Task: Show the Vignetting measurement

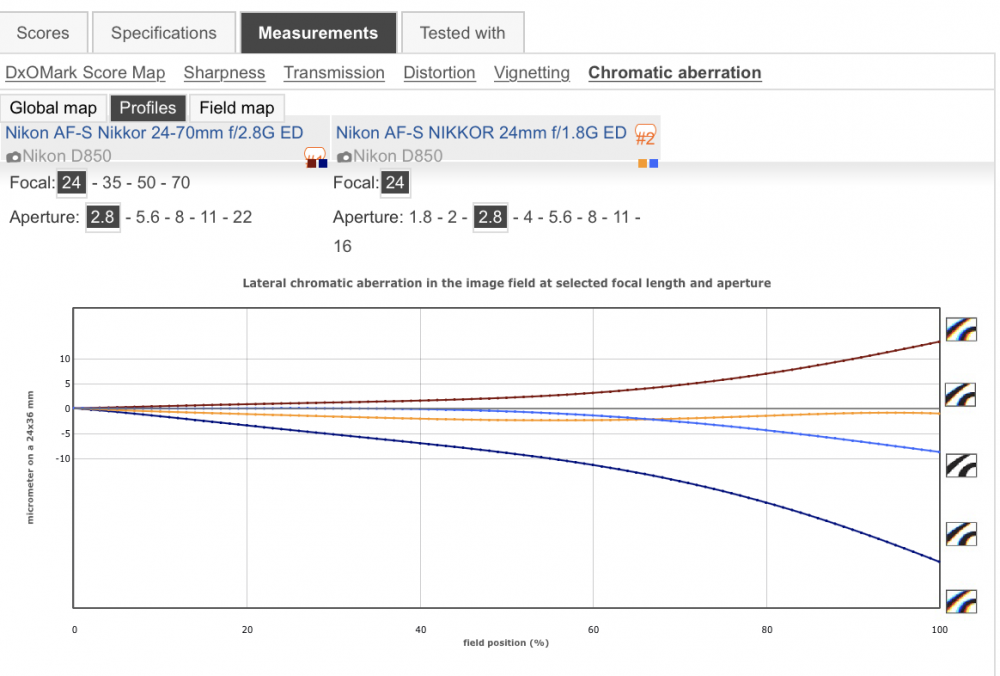Action: point(532,73)
